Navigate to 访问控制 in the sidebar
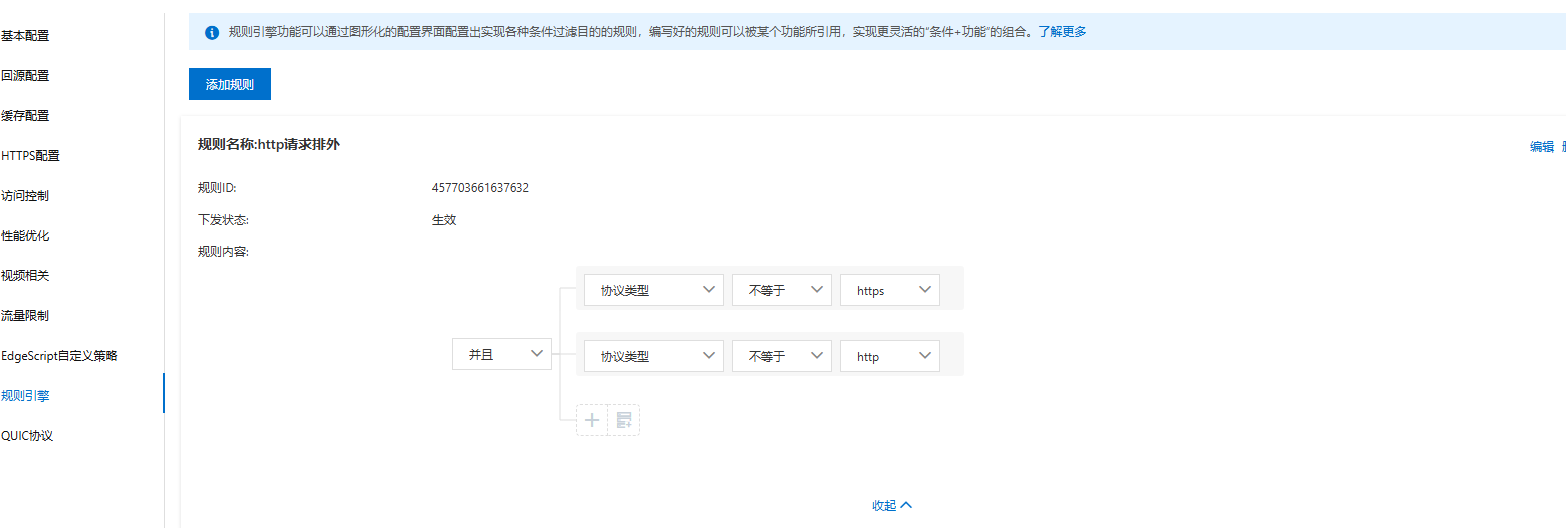 [25, 196]
